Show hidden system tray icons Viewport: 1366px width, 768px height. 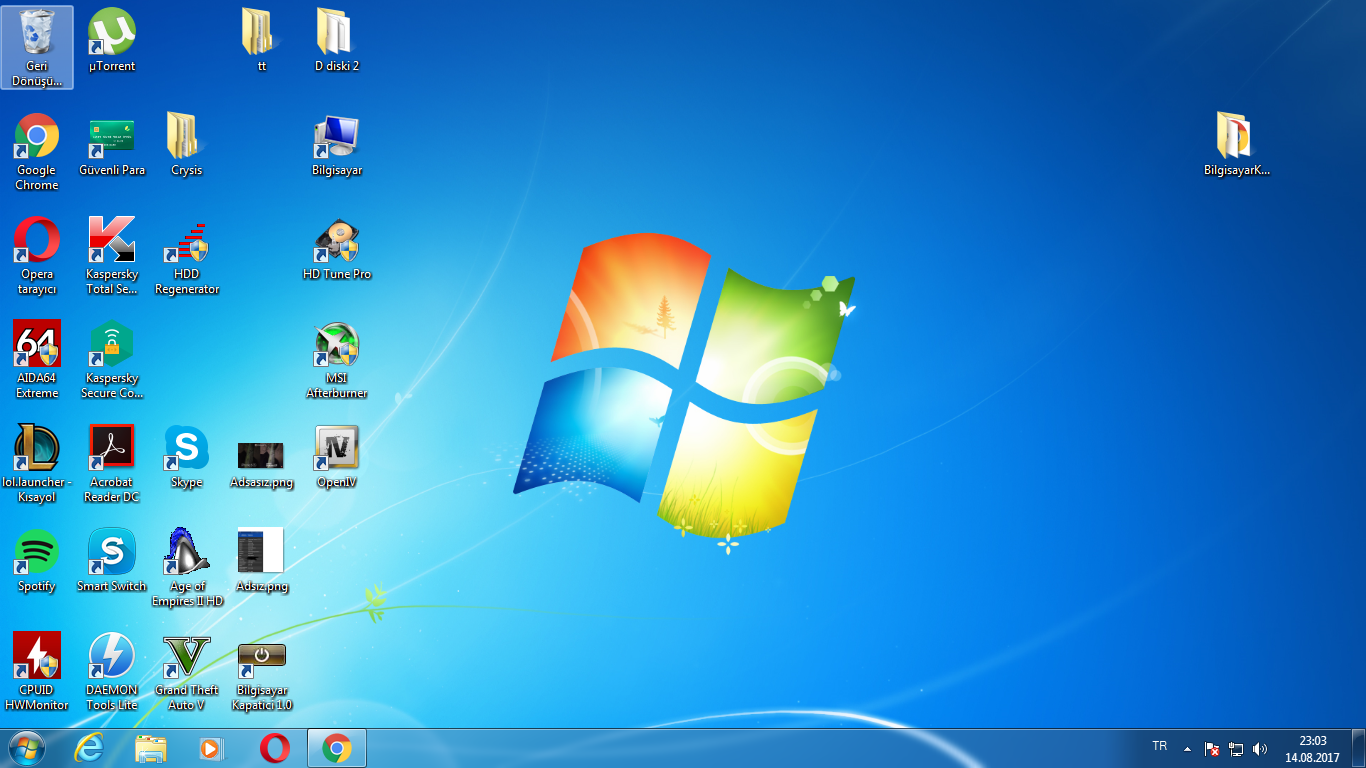tap(1187, 748)
